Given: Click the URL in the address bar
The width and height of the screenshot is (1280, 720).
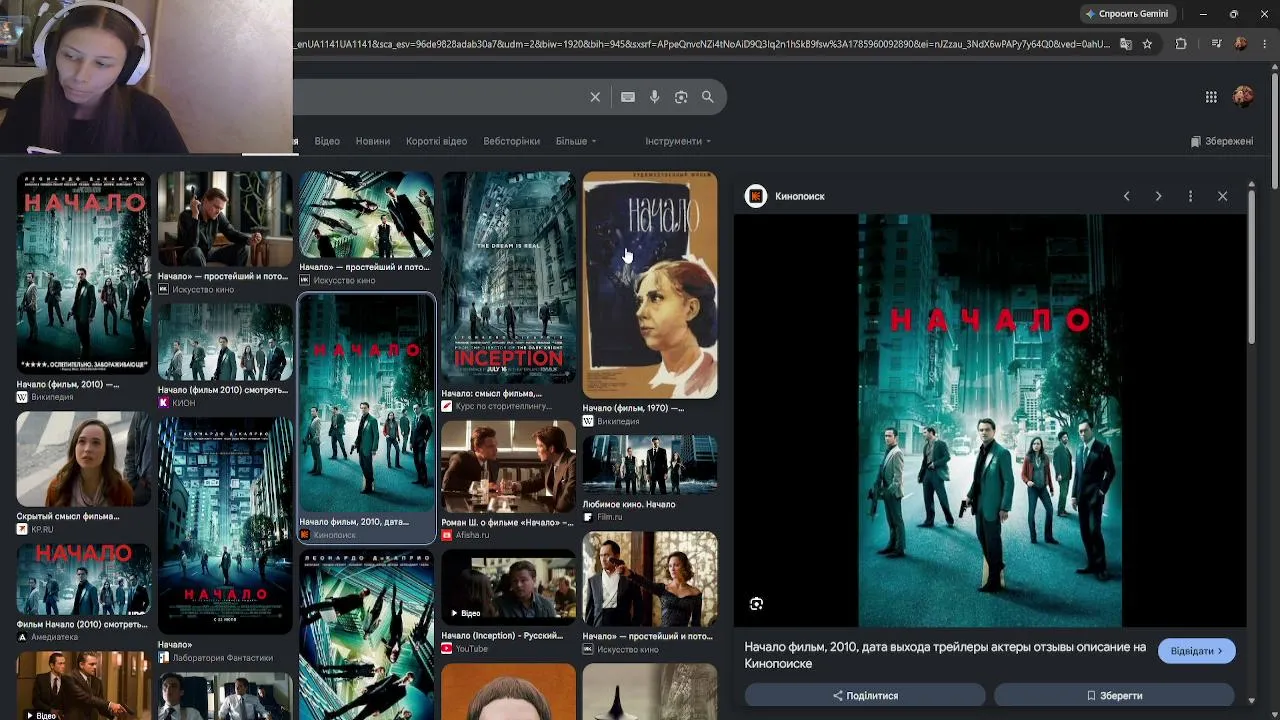Looking at the screenshot, I should coord(702,44).
